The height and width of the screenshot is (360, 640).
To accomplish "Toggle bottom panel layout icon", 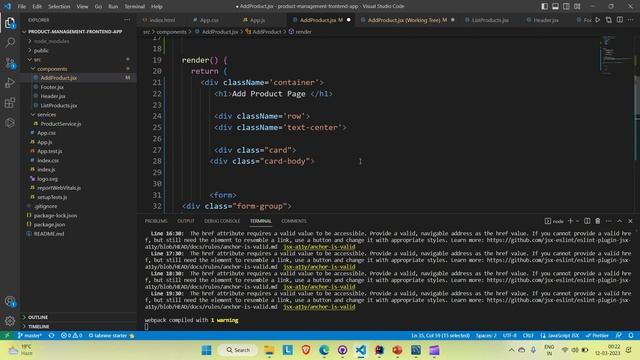I will tap(556, 6).
